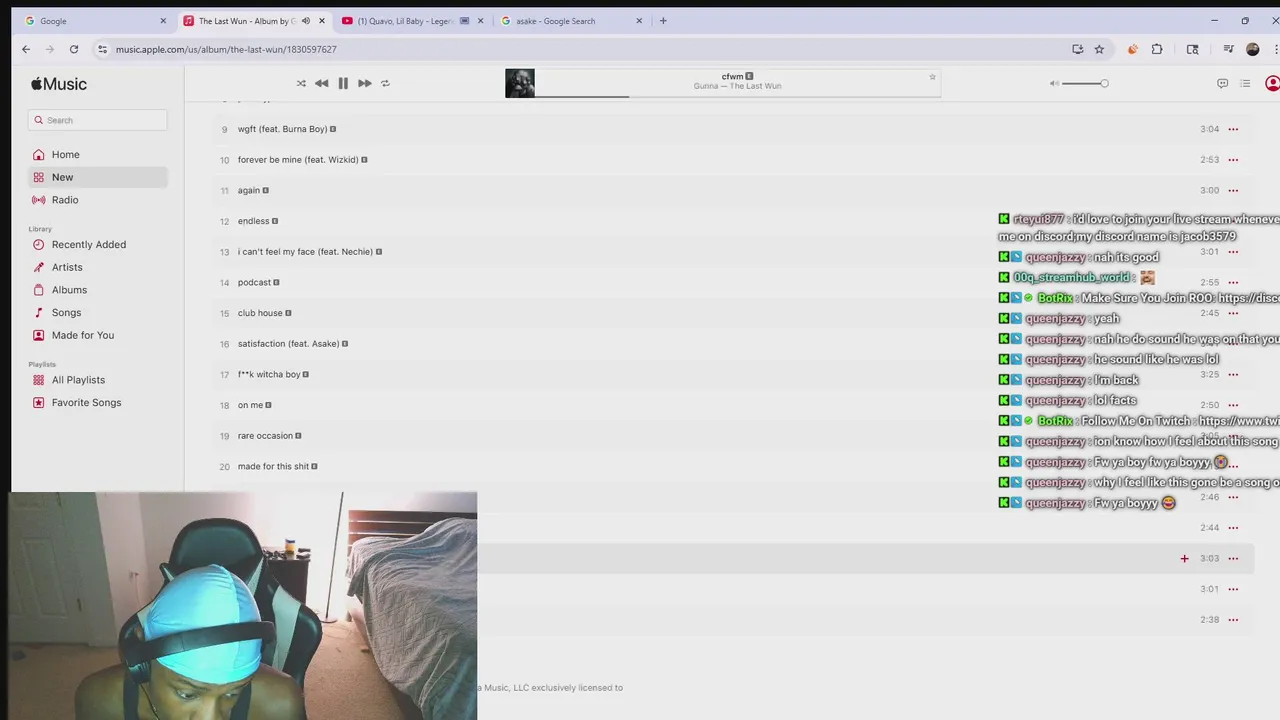
Task: Bookmark this page with the star icon
Action: coord(1099,49)
